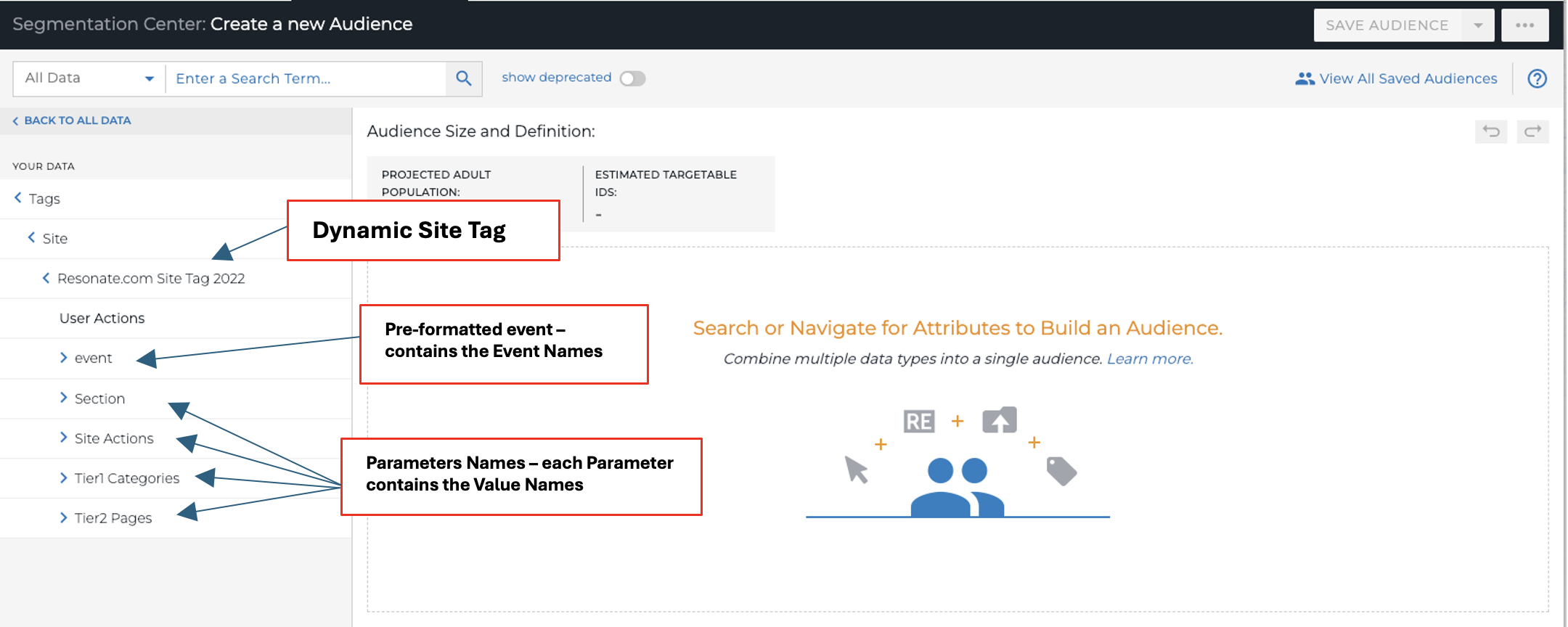Screen dimensions: 1568x627
Task: Click the SAVE AUDIENCE button
Action: tap(1387, 25)
